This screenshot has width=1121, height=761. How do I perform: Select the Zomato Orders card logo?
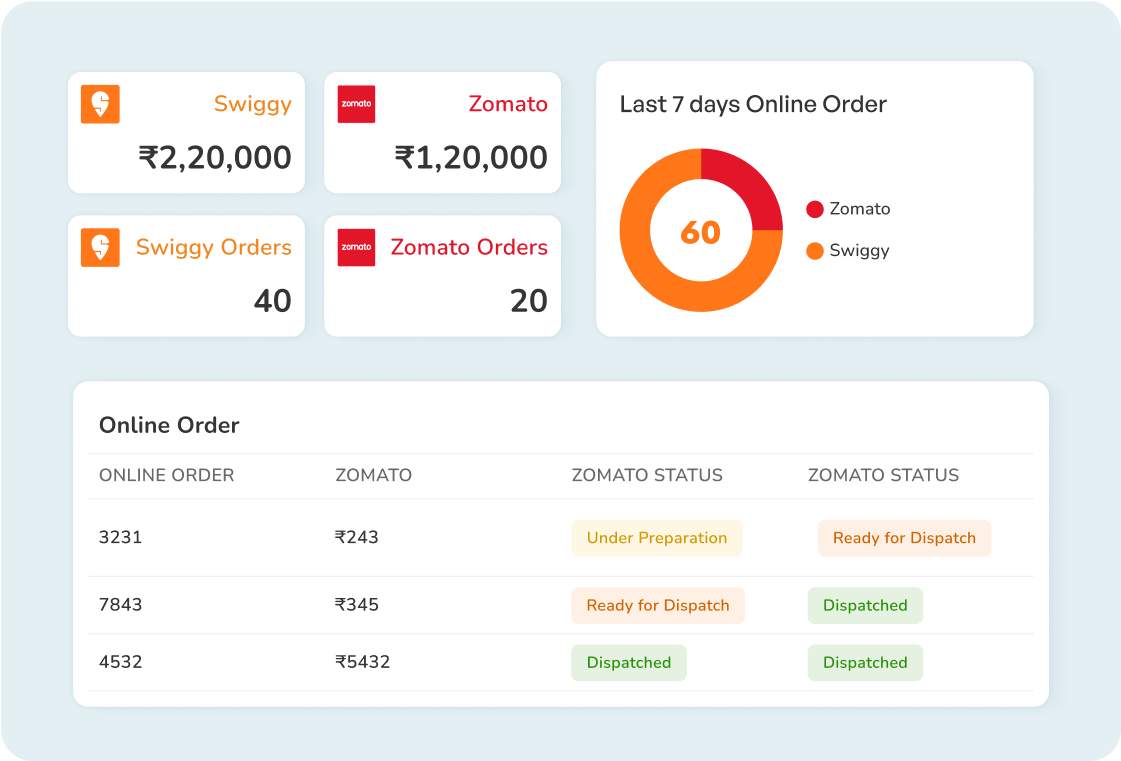(x=356, y=247)
